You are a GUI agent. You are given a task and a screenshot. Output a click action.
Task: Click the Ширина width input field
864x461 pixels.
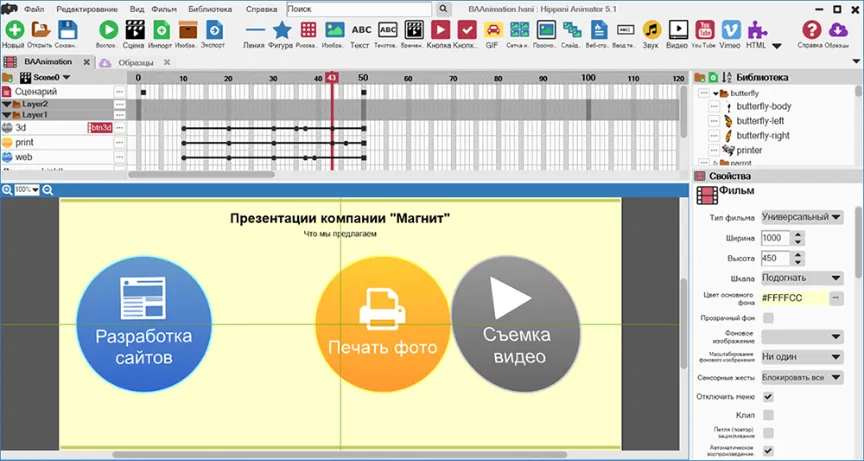(775, 238)
